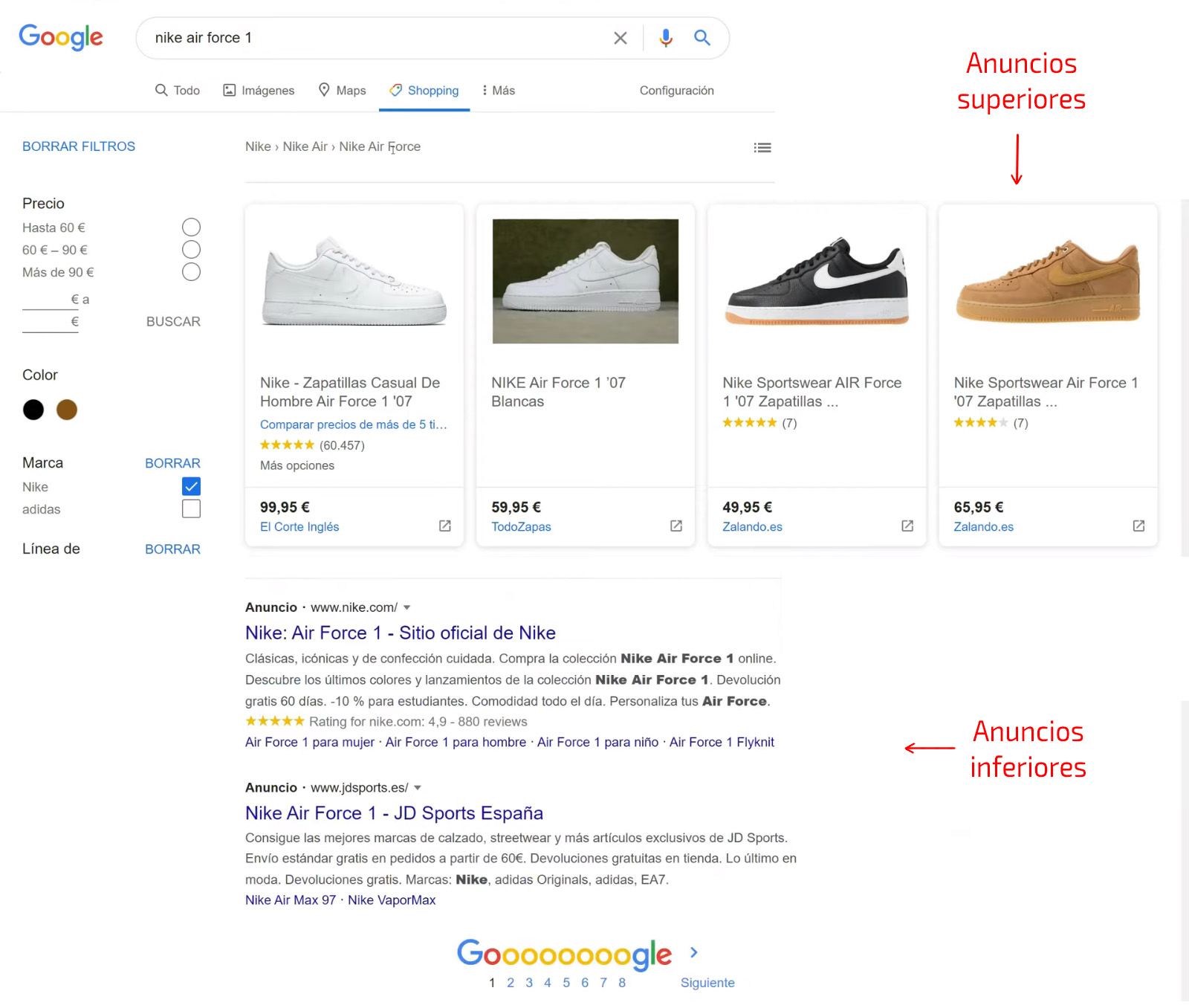The image size is (1189, 1008).
Task: Open 'Comparar precios de más de 5 ti…' link
Action: (354, 424)
